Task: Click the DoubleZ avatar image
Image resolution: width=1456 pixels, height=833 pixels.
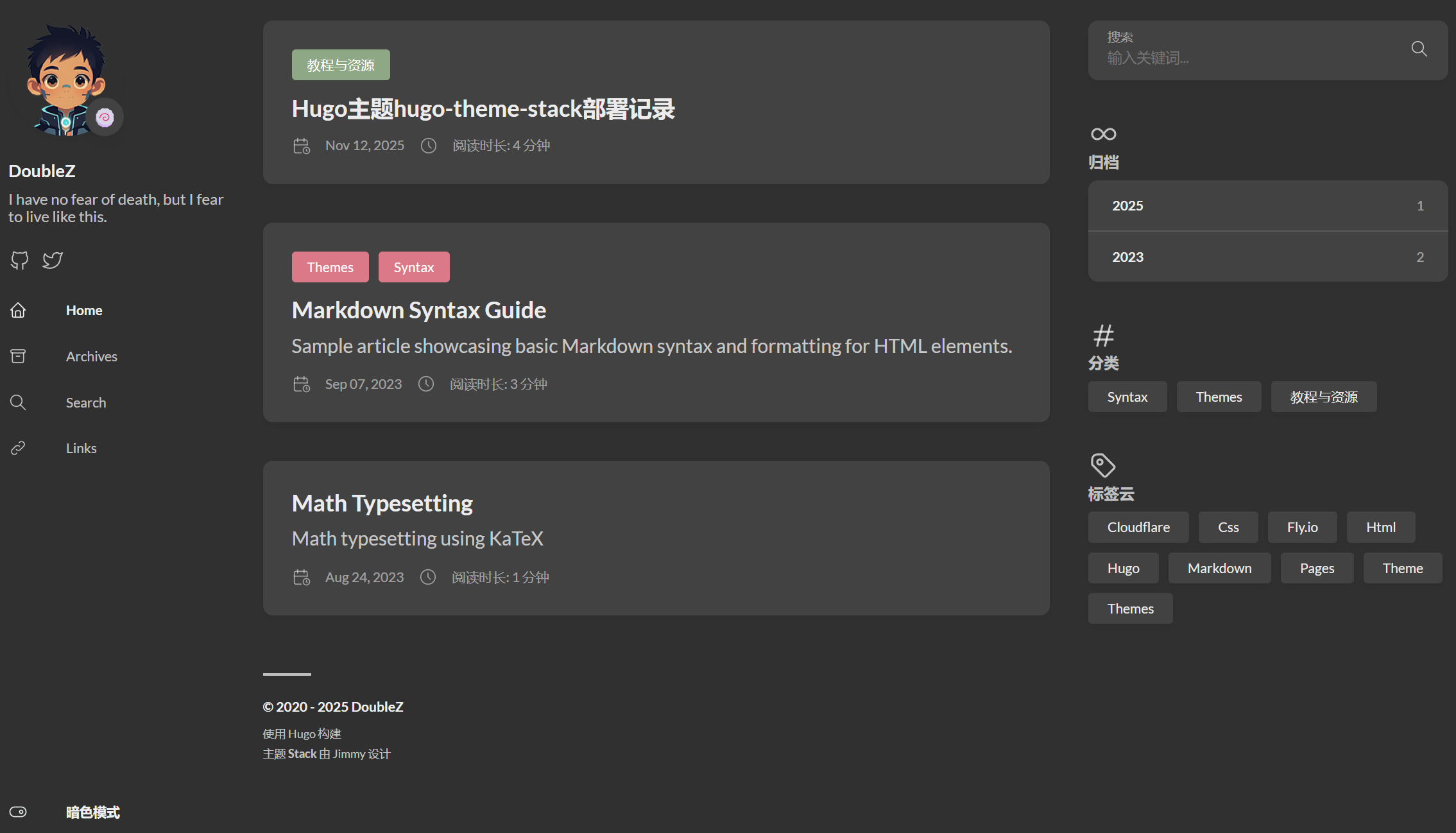Action: 64,77
